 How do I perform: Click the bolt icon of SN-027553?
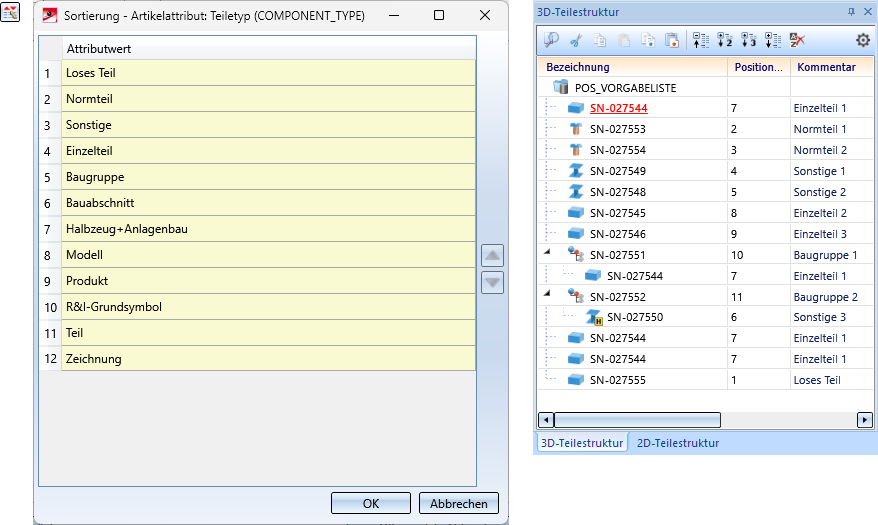click(x=576, y=129)
